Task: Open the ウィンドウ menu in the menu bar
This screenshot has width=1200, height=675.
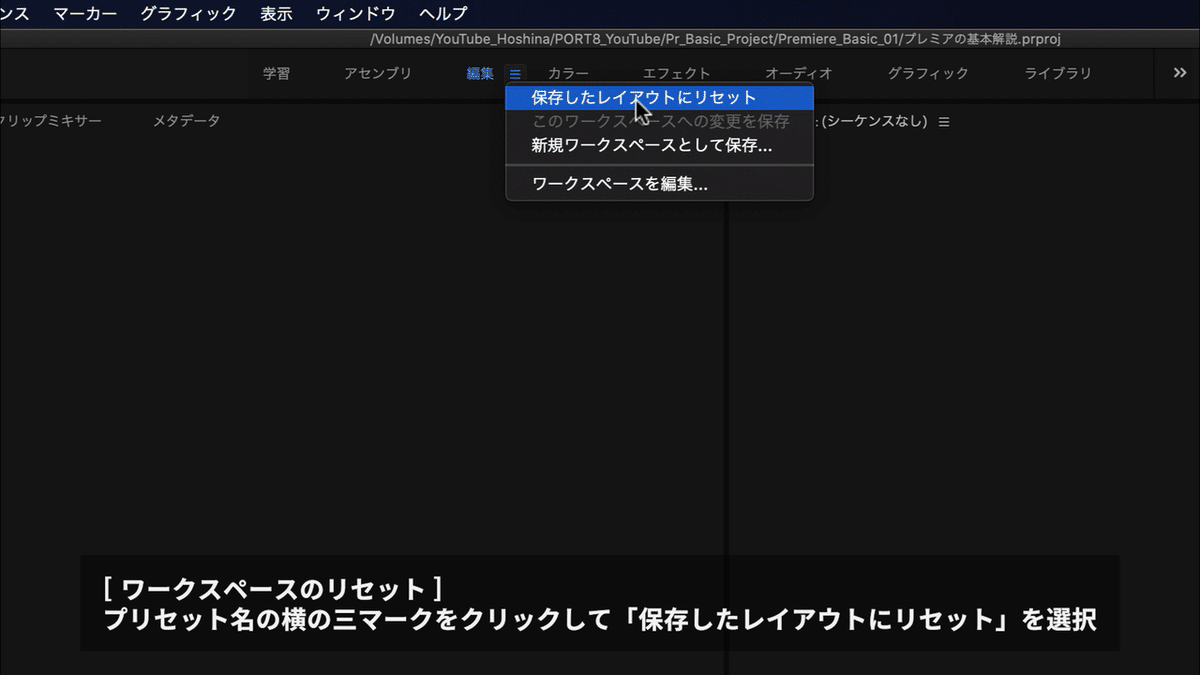Action: tap(355, 14)
